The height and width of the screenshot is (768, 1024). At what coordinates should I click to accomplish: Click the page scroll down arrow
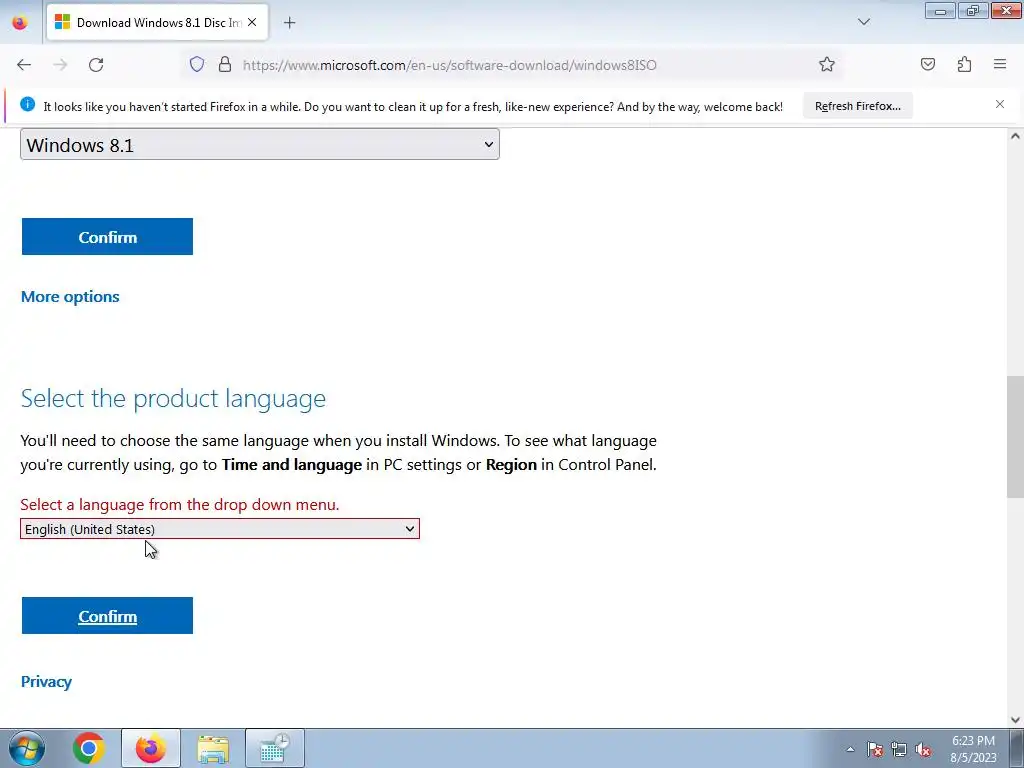[x=1016, y=720]
